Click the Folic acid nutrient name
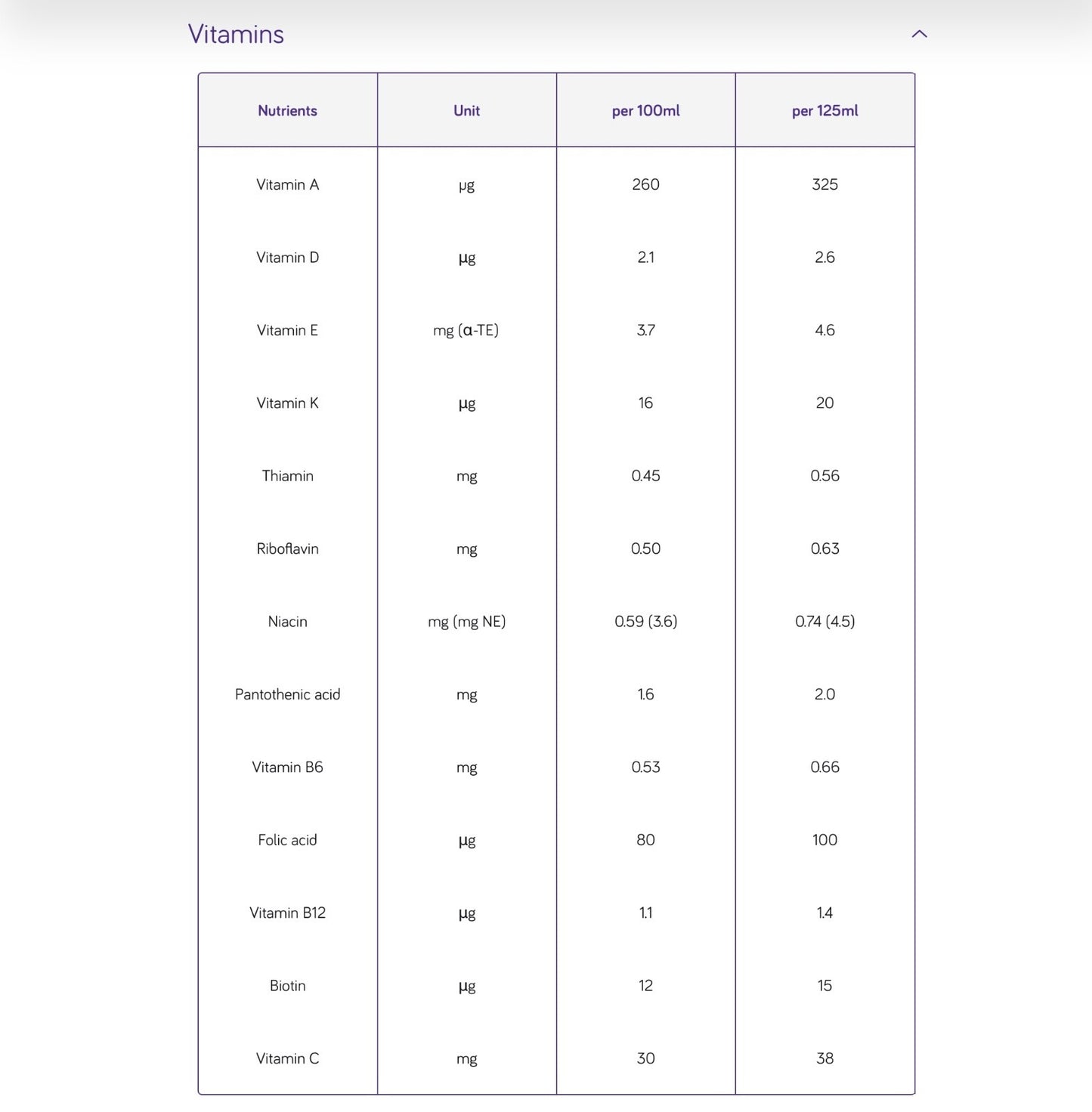 (287, 840)
